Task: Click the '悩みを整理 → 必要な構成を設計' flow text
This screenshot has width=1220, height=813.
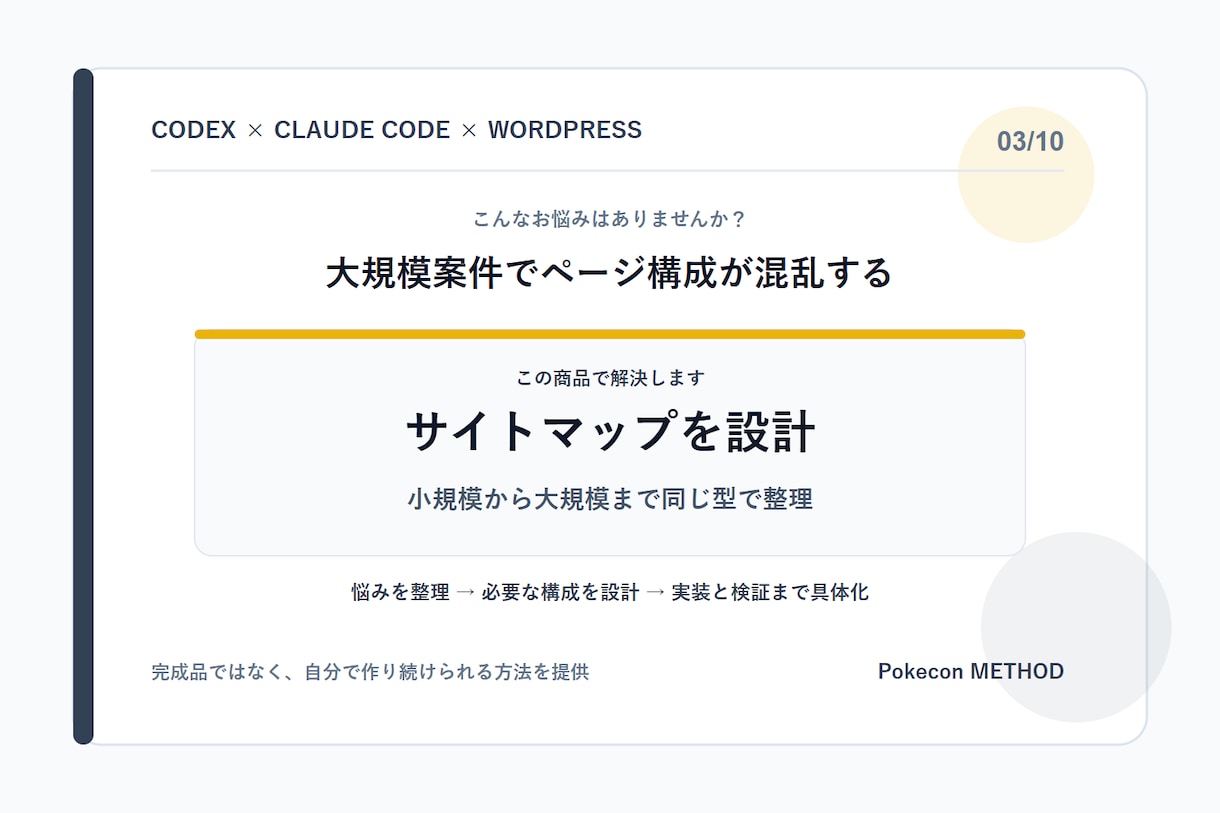Action: click(495, 592)
